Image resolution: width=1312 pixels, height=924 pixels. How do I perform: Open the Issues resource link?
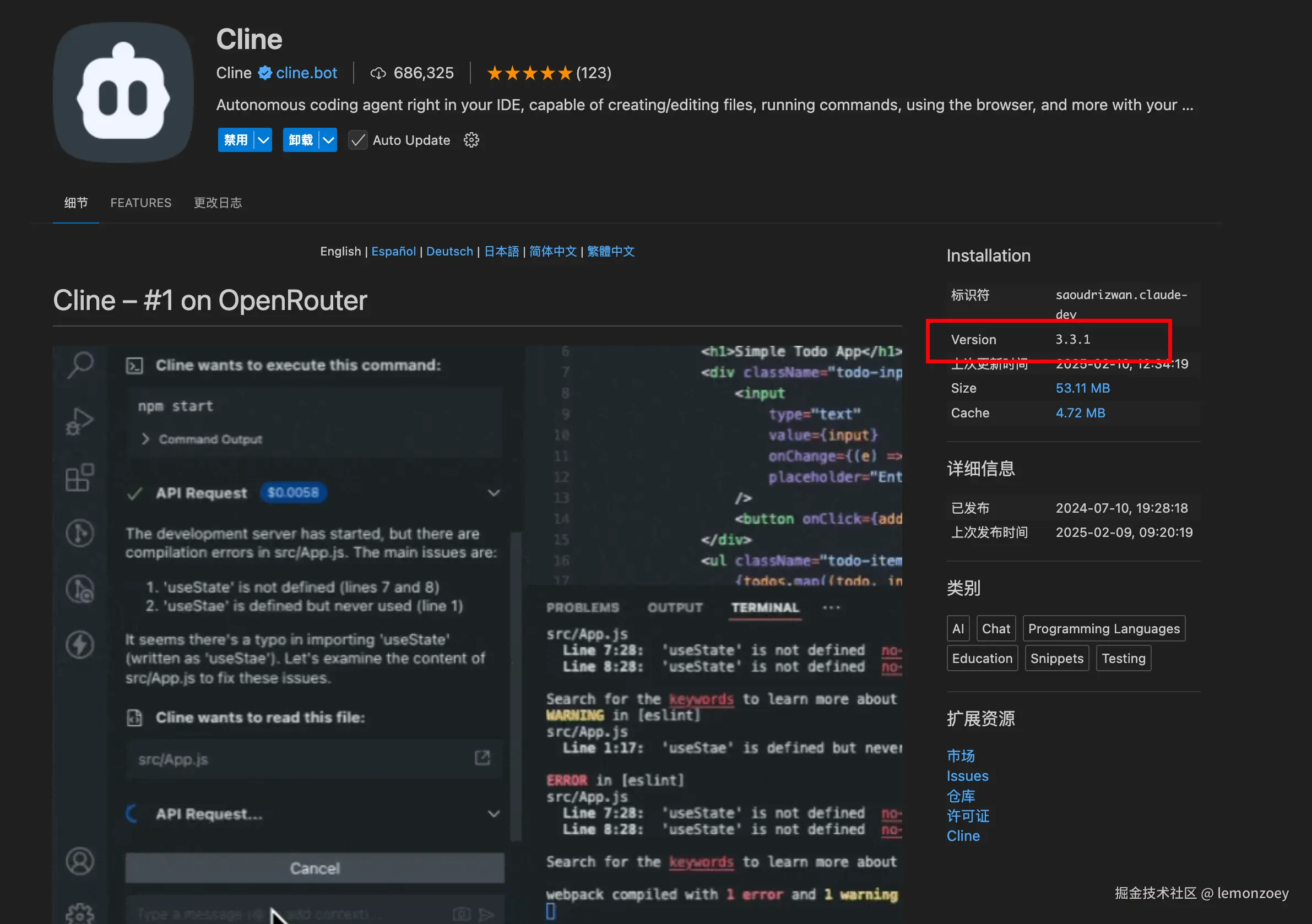tap(967, 776)
